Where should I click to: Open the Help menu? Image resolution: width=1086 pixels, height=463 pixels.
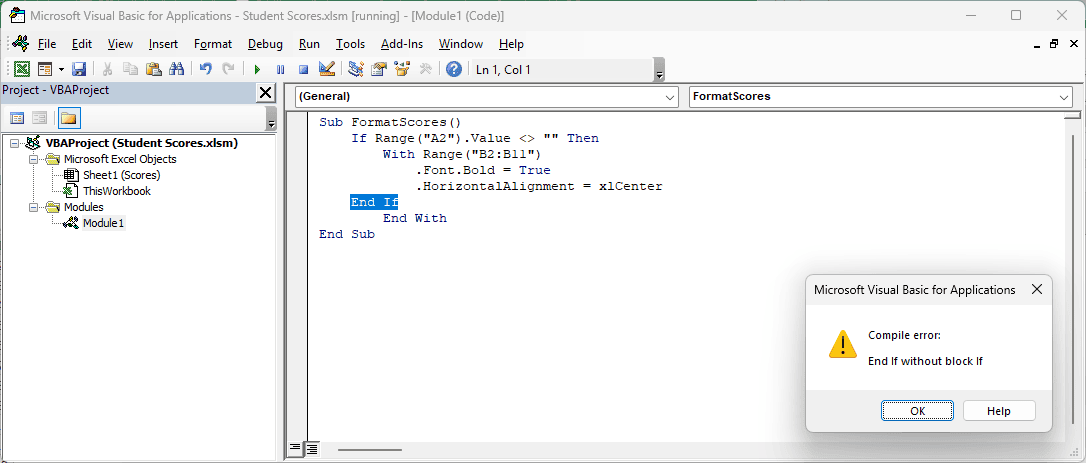click(x=511, y=44)
